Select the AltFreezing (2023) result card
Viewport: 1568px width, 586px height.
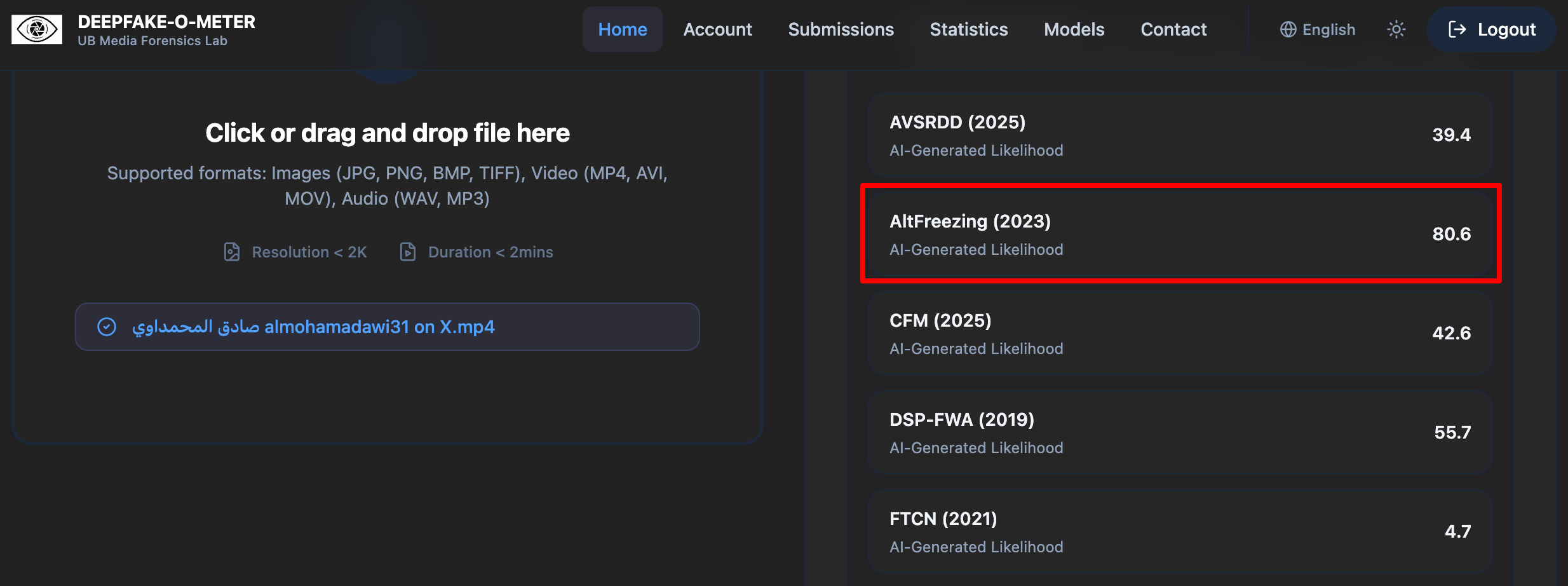1180,234
